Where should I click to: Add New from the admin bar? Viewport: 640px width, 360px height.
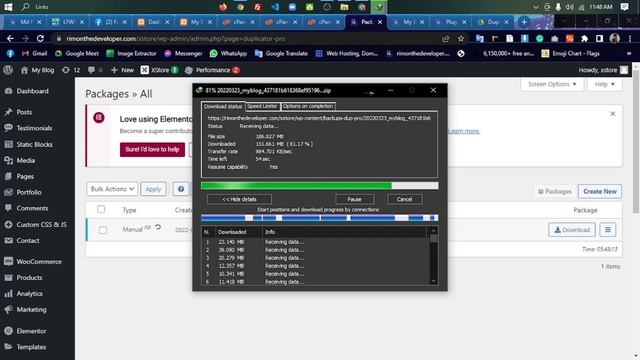(x=122, y=70)
